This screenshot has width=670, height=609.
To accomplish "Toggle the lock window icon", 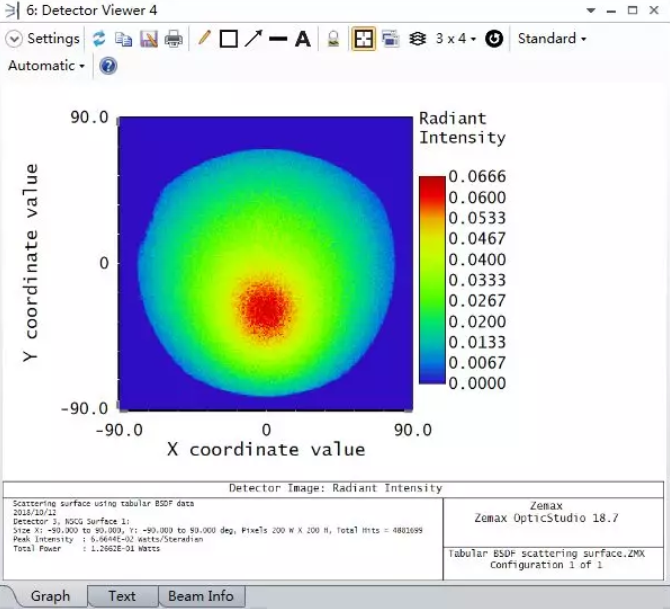I will tap(334, 39).
